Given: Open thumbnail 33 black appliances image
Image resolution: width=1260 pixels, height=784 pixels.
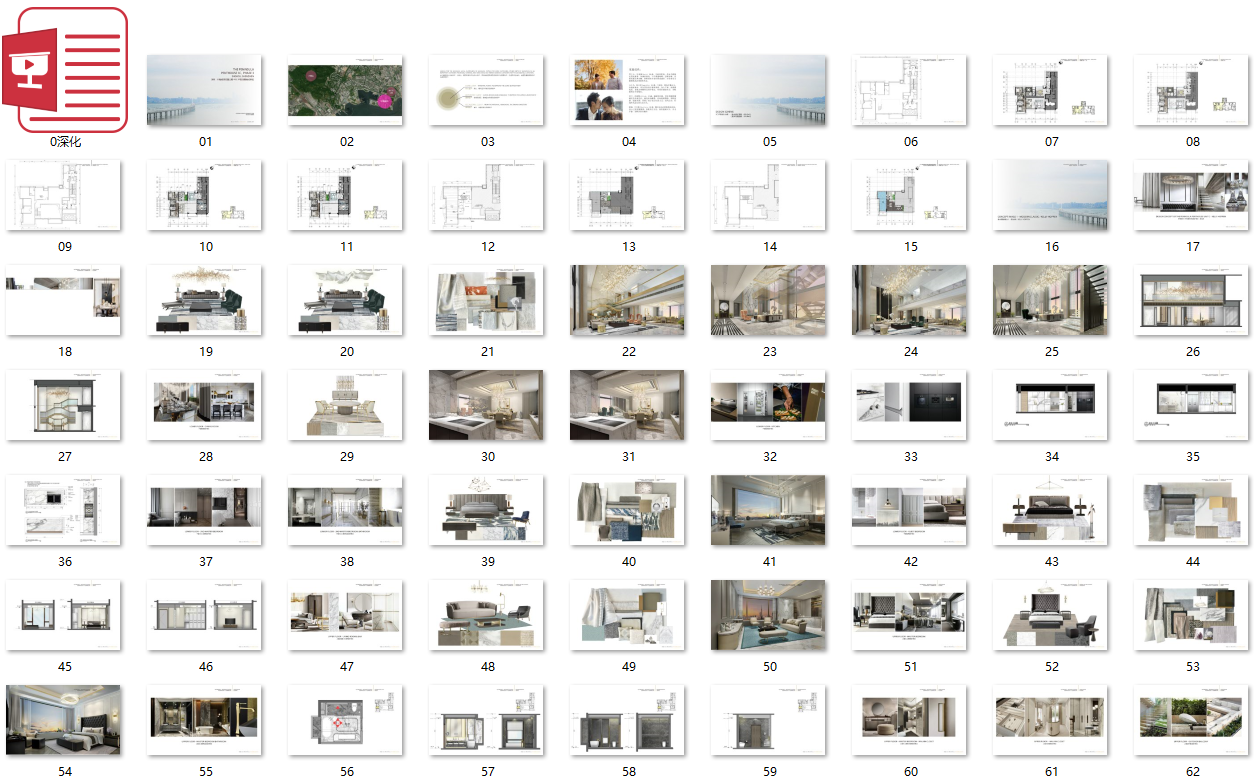Looking at the screenshot, I should [x=910, y=405].
